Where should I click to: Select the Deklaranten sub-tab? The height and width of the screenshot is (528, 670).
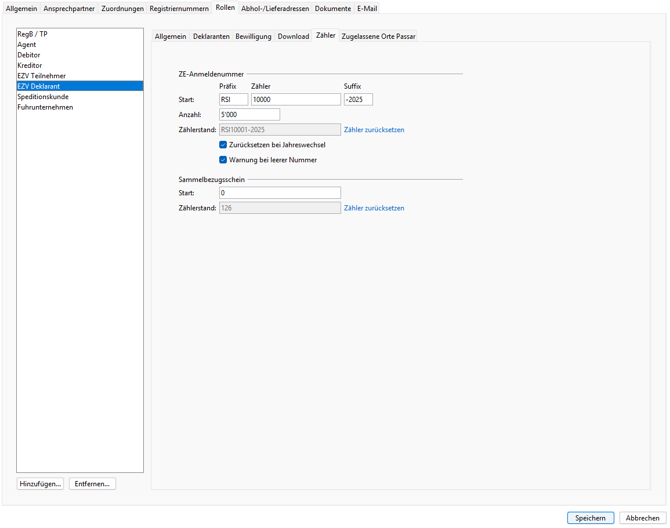211,36
